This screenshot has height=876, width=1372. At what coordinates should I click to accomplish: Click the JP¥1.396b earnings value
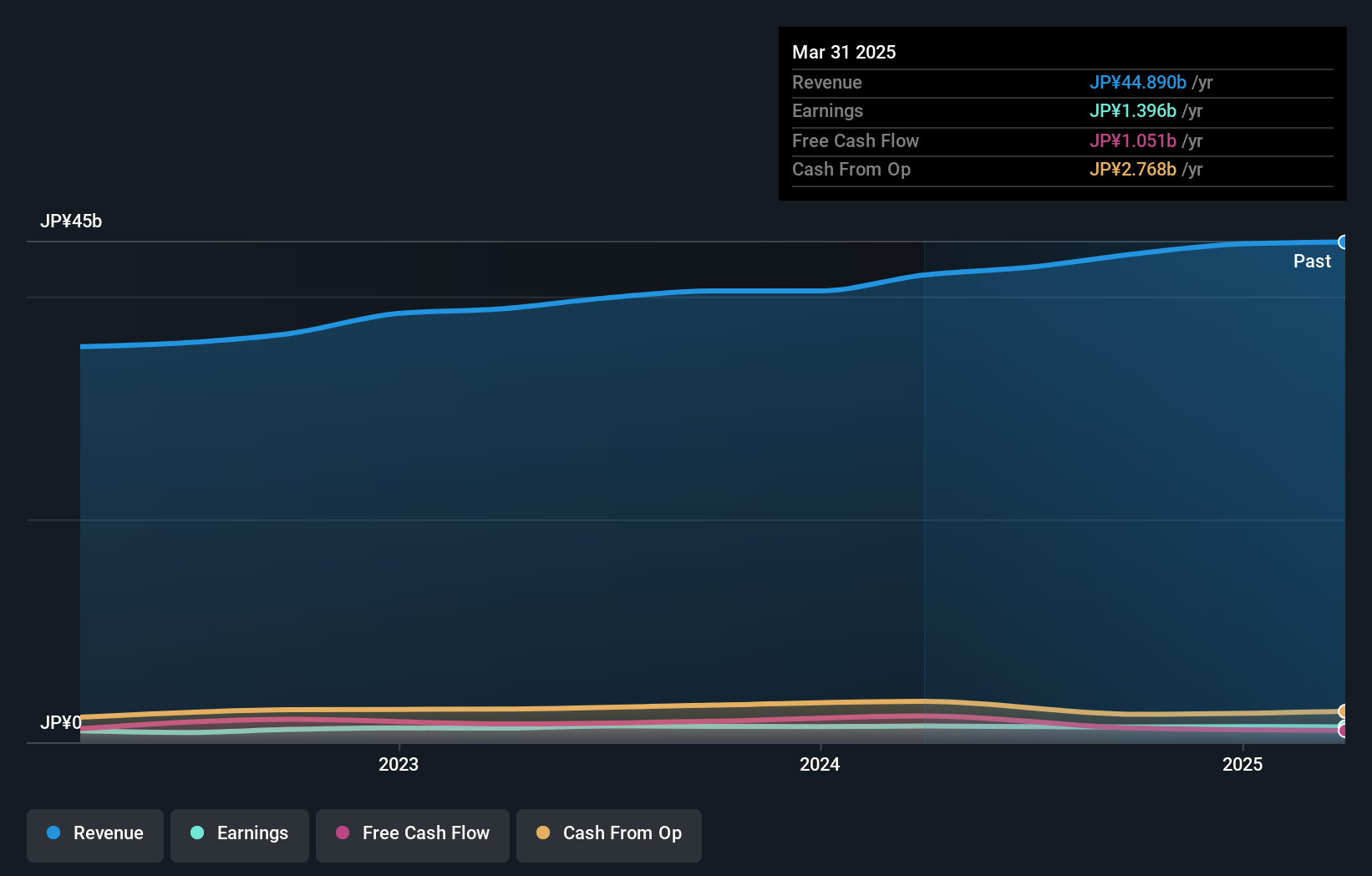click(x=1133, y=110)
